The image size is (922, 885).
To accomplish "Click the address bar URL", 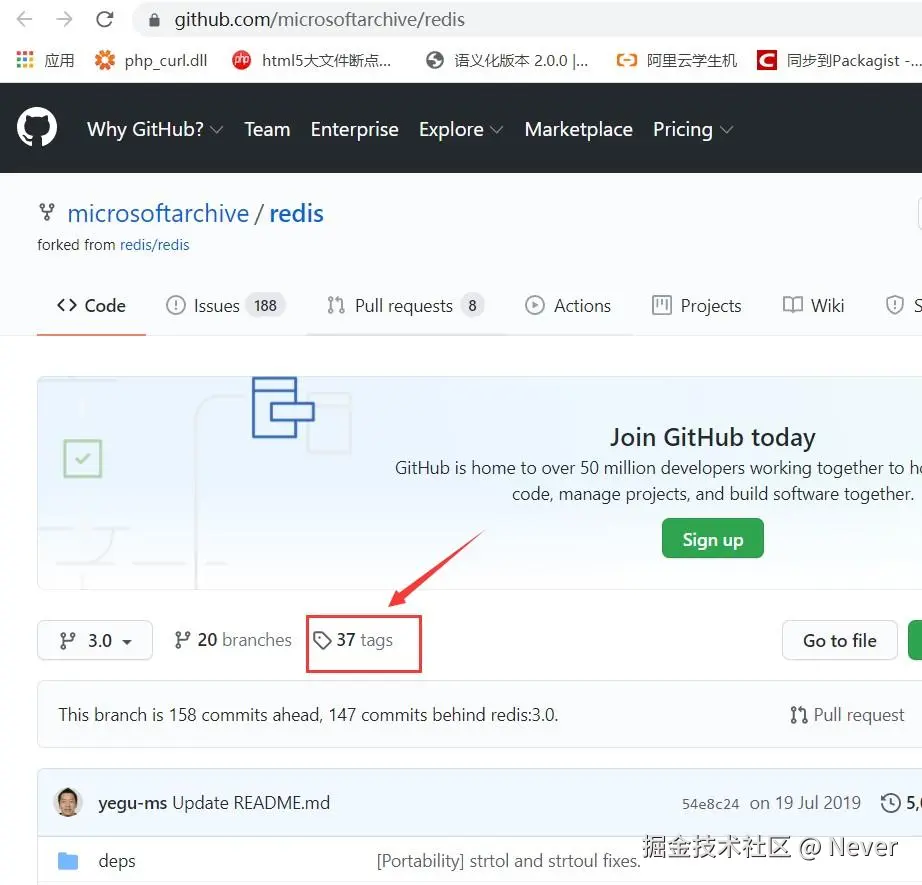I will pos(319,20).
